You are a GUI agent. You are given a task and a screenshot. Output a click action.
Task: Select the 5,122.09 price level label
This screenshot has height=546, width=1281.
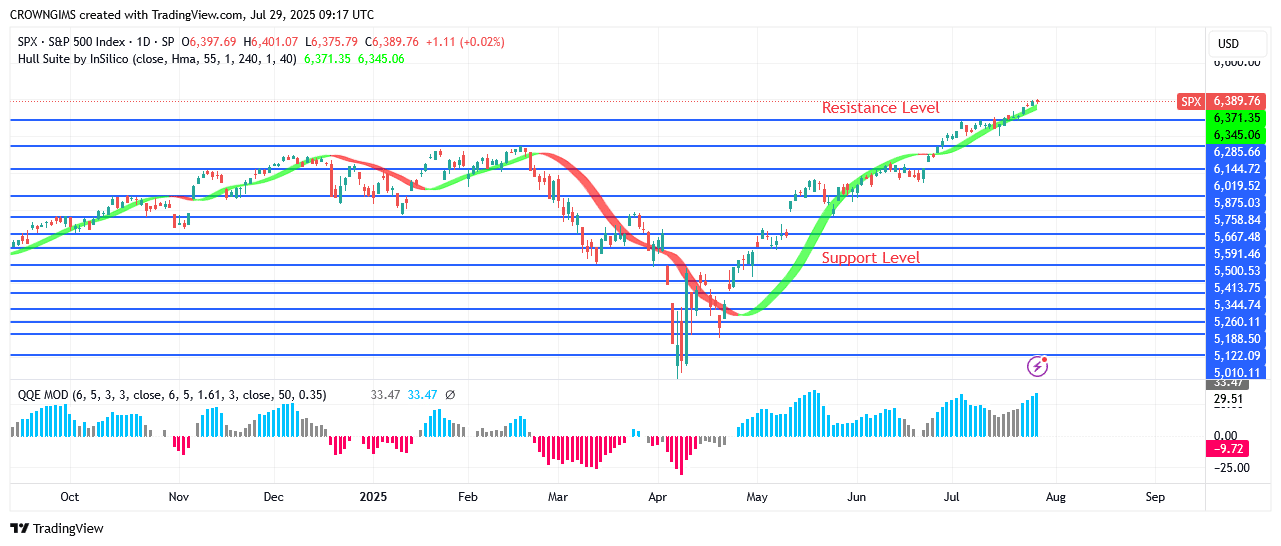coord(1237,356)
